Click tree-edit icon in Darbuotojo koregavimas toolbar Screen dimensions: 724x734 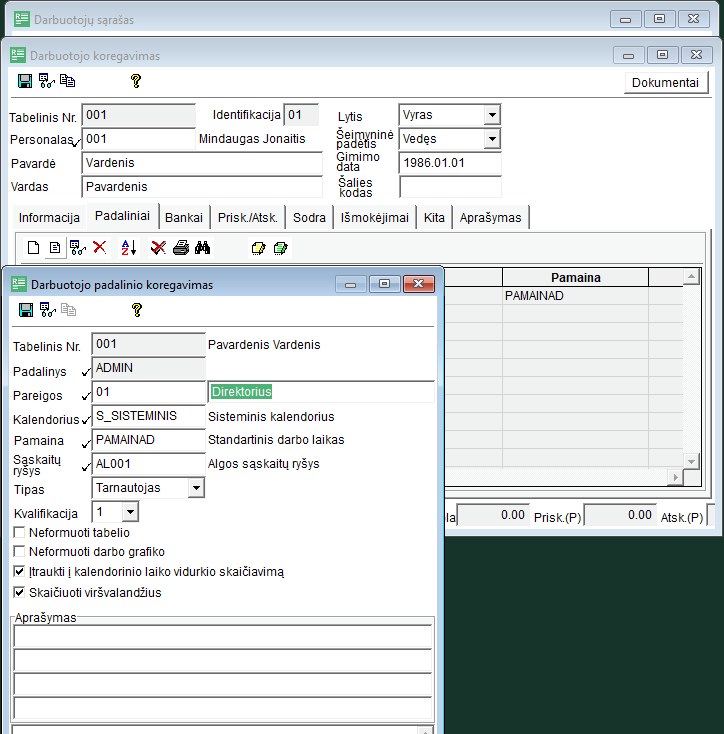coord(46,81)
